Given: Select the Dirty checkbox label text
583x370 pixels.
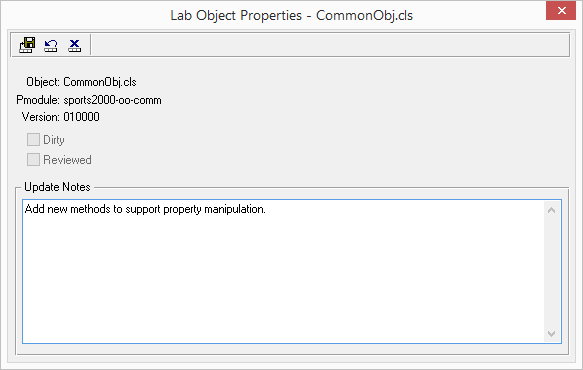Looking at the screenshot, I should click(x=54, y=140).
